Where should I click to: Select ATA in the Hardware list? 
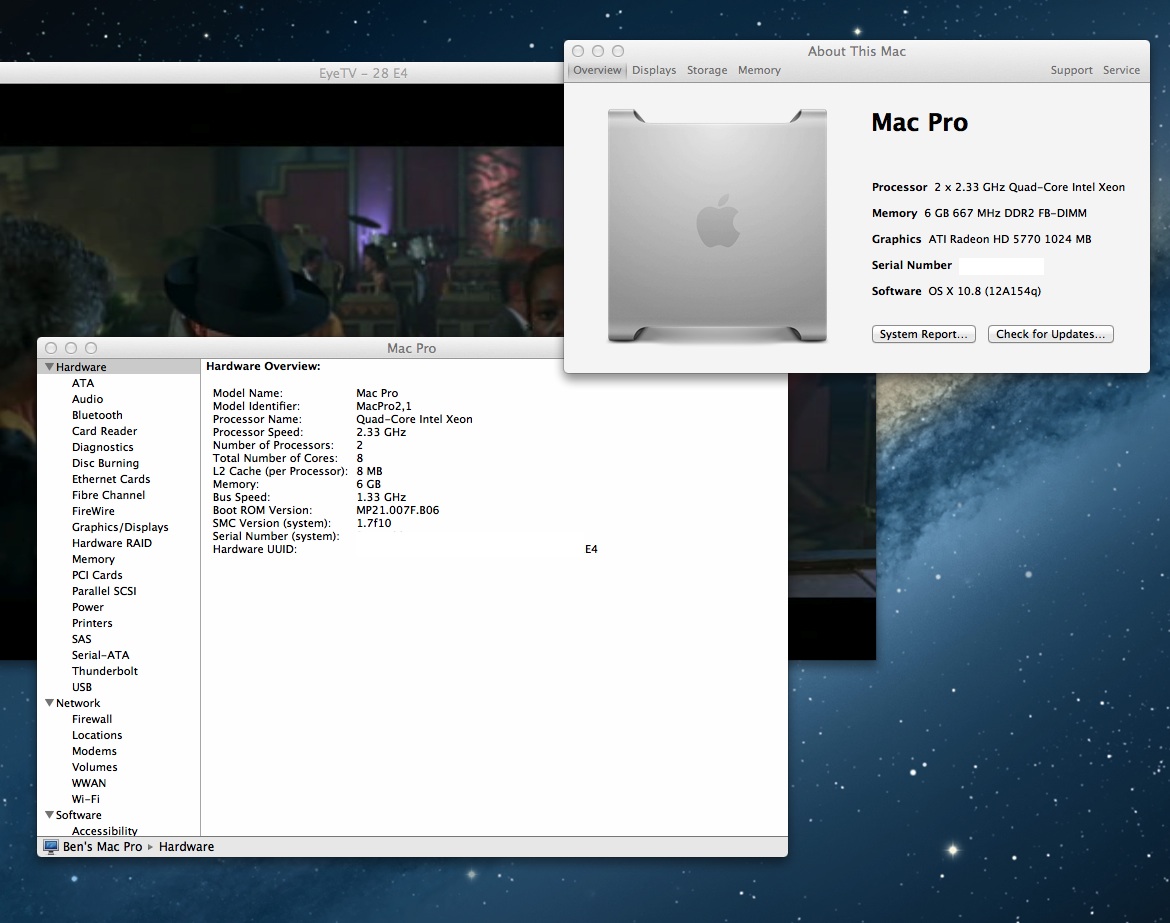coord(83,383)
